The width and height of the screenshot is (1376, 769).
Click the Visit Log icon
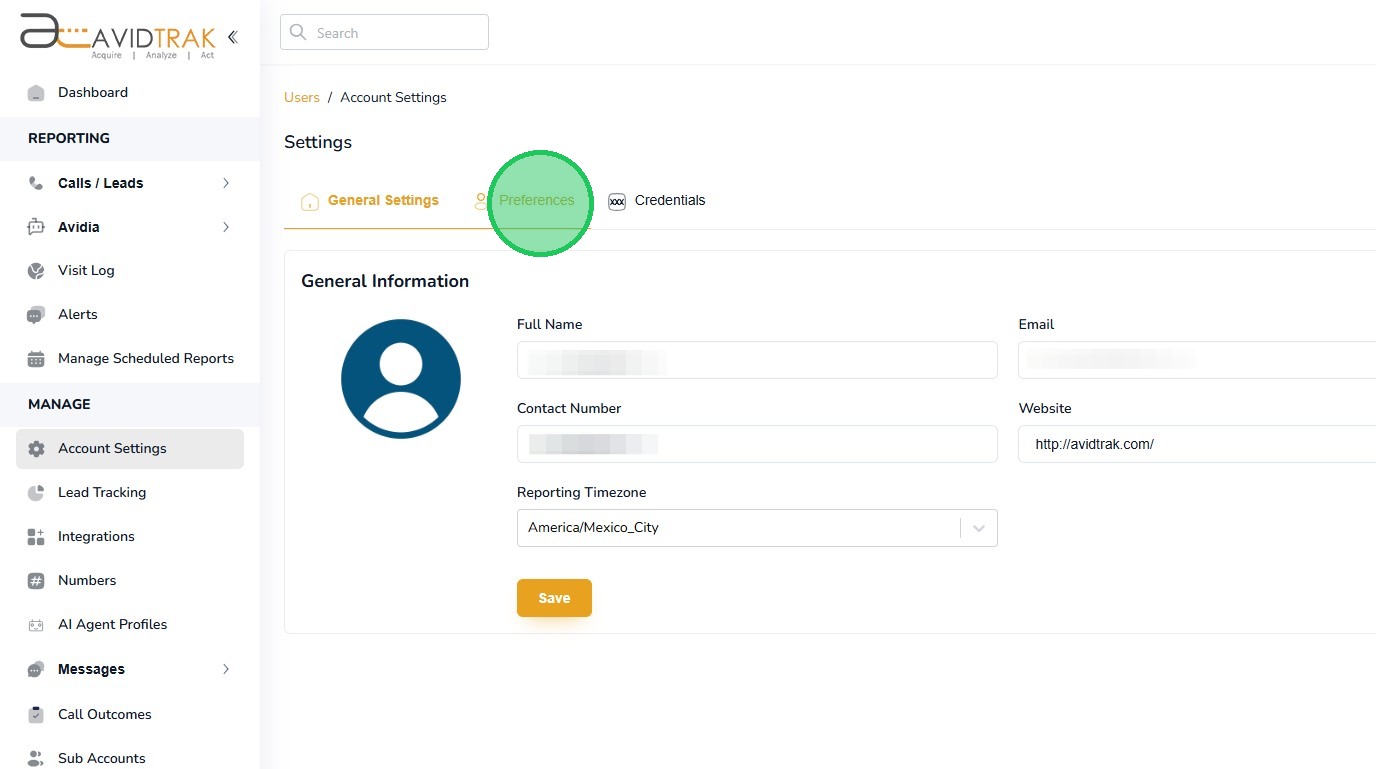coord(36,271)
